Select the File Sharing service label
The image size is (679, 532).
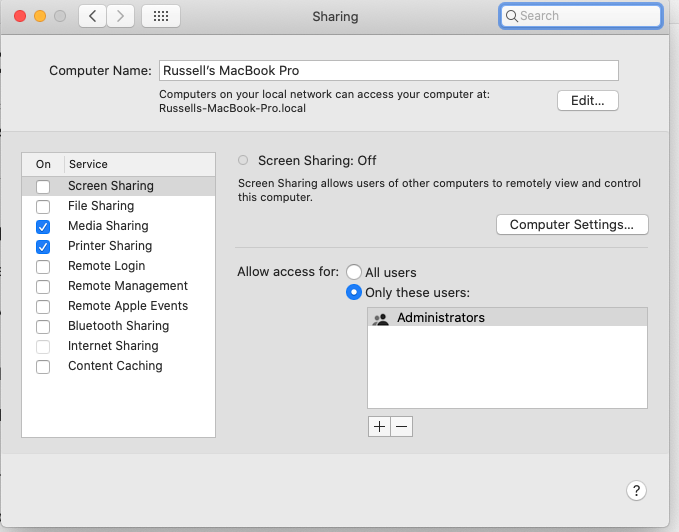(101, 206)
